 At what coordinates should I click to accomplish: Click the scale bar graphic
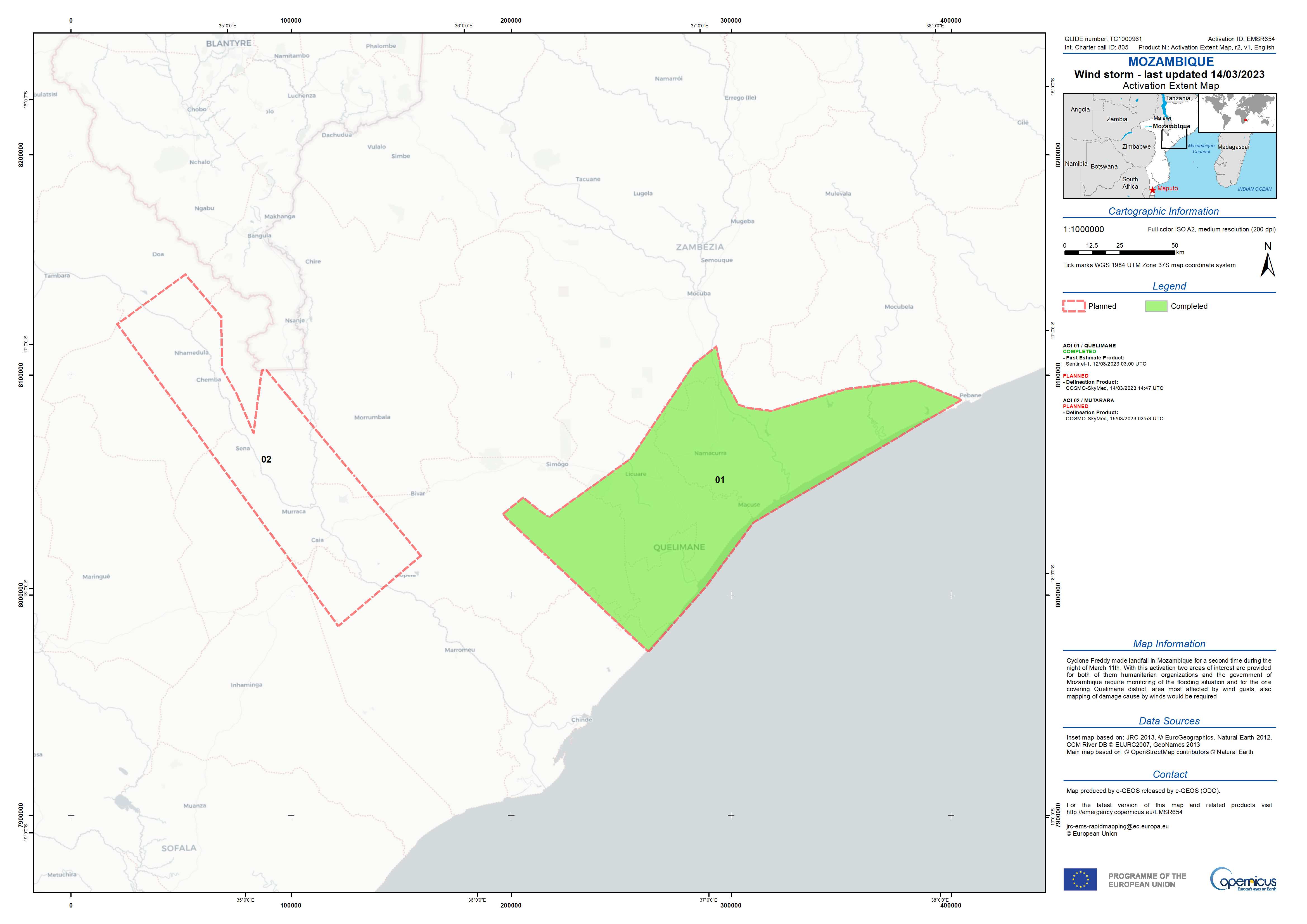coord(1119,252)
